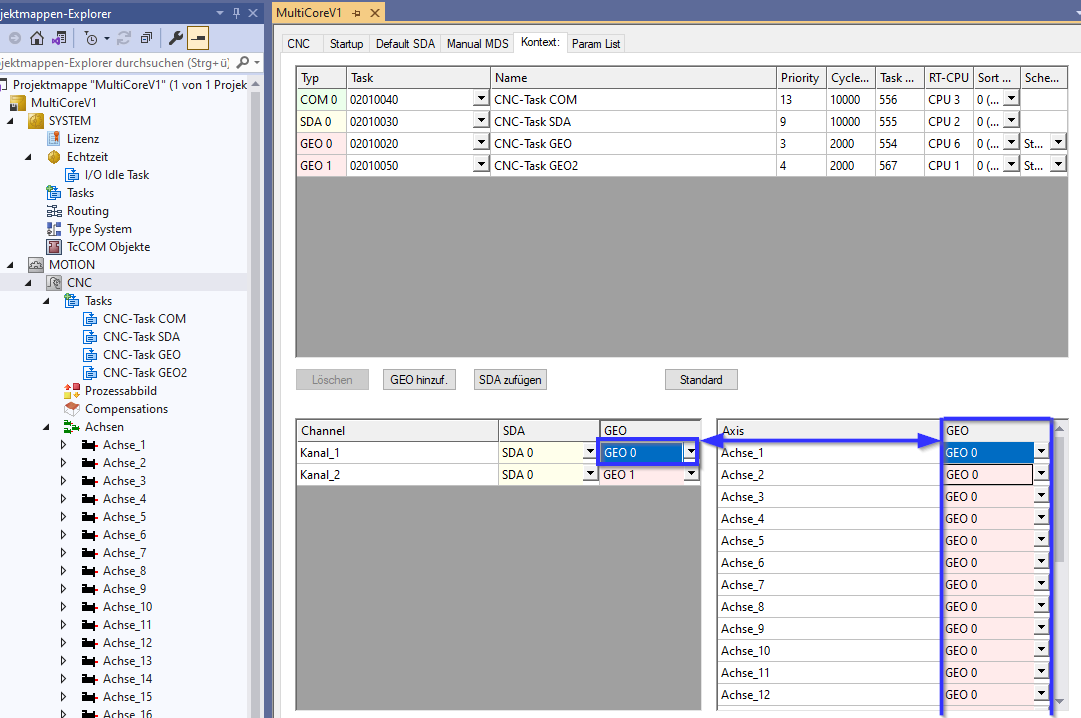Click the GEO hinzuf. button

[419, 379]
